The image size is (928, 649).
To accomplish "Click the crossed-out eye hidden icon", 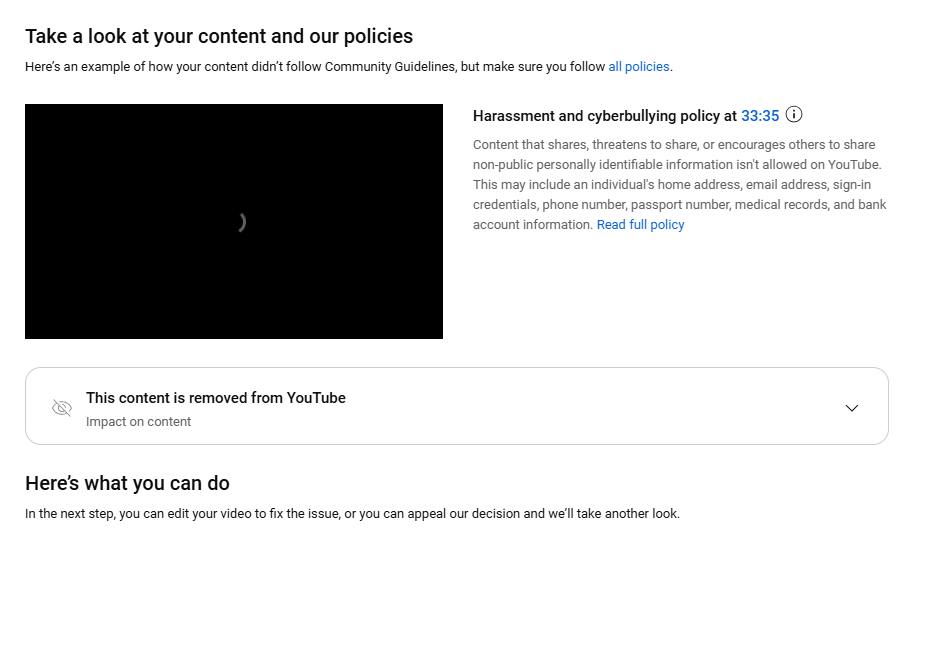I will (62, 408).
